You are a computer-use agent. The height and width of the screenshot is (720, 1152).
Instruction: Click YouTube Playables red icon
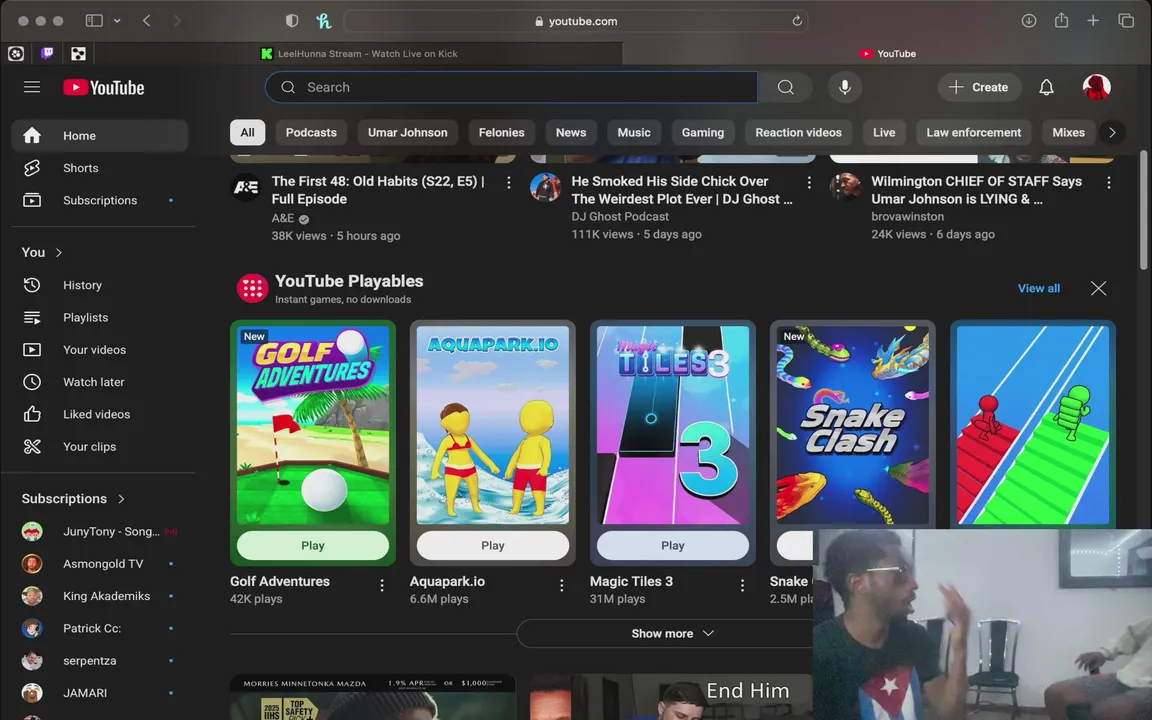coord(252,288)
